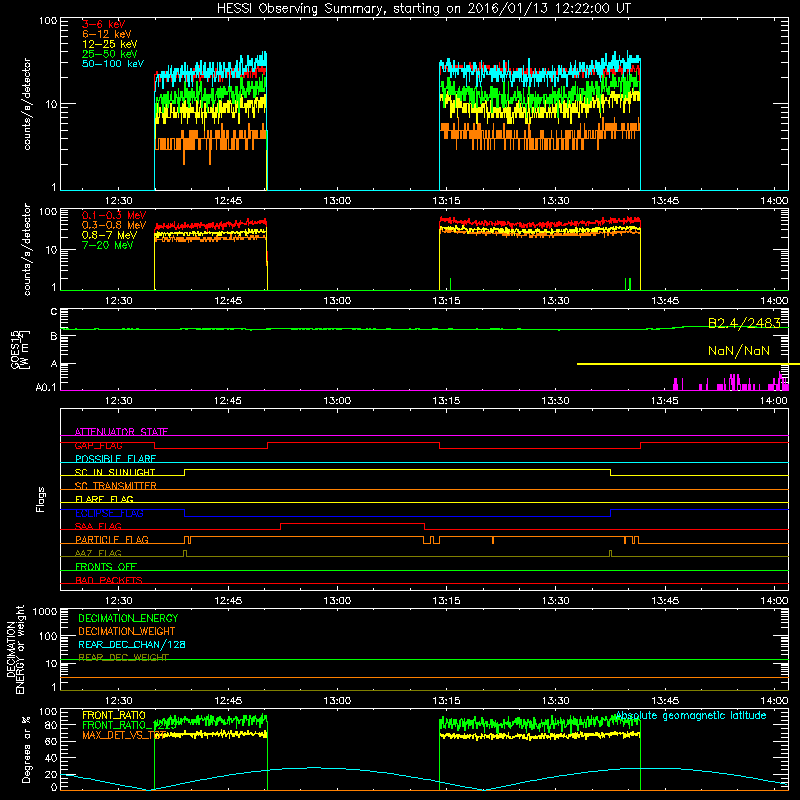The height and width of the screenshot is (800, 800).
Task: Click the green FRONT_RATIO_1225 legend label
Action: [130, 725]
